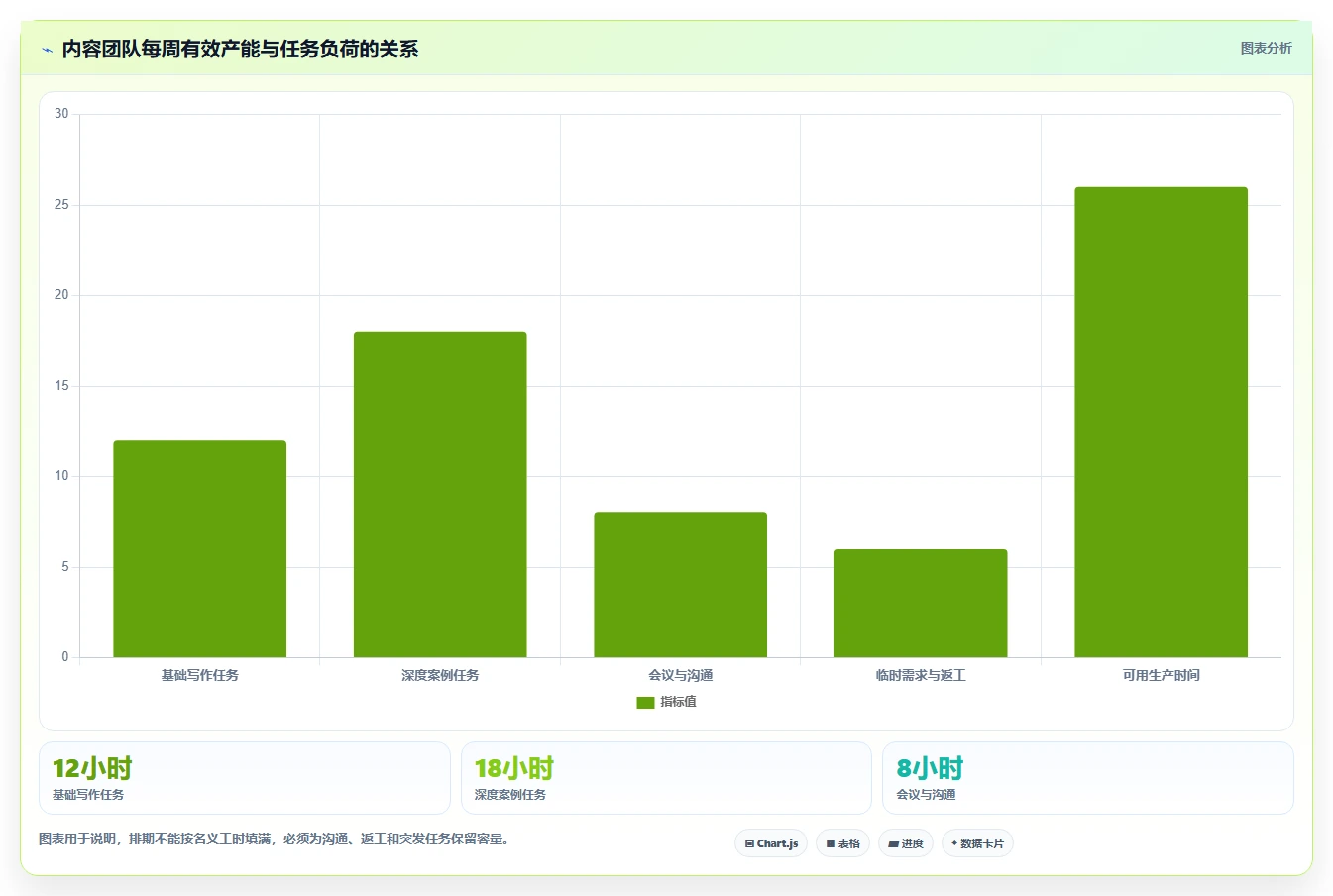Image resolution: width=1333 pixels, height=896 pixels.
Task: Click the footer note starting 图表用于说明
Action: point(277,839)
